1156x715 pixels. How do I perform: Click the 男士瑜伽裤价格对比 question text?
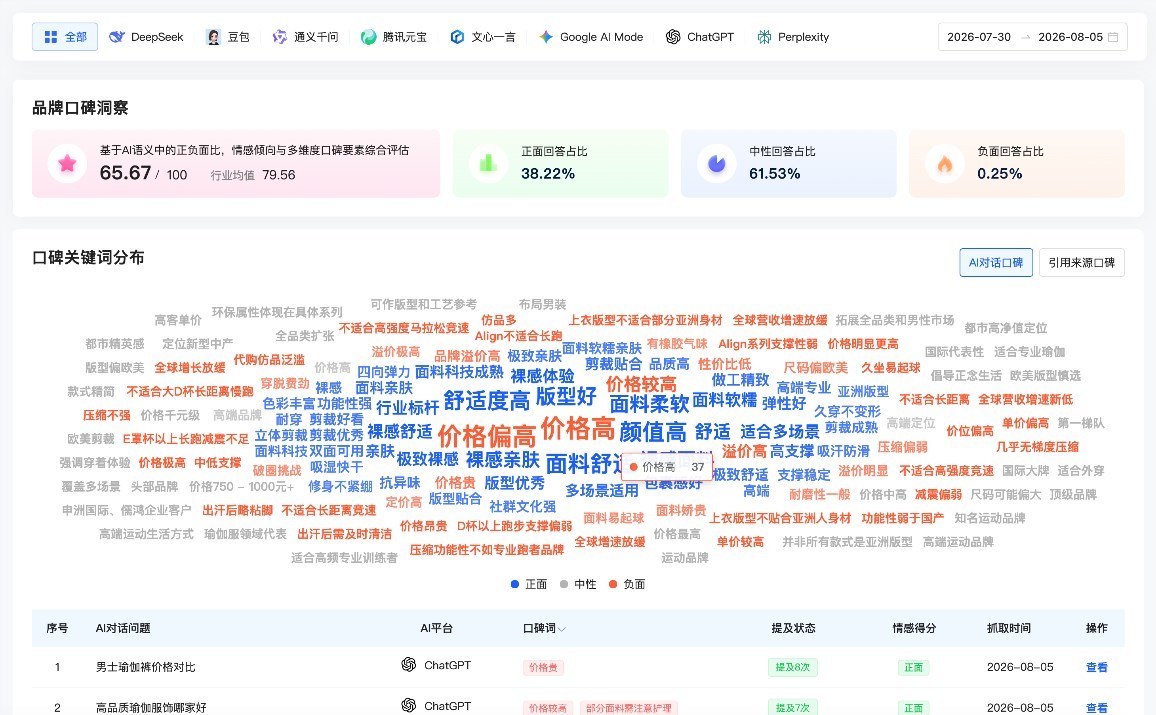(x=146, y=667)
